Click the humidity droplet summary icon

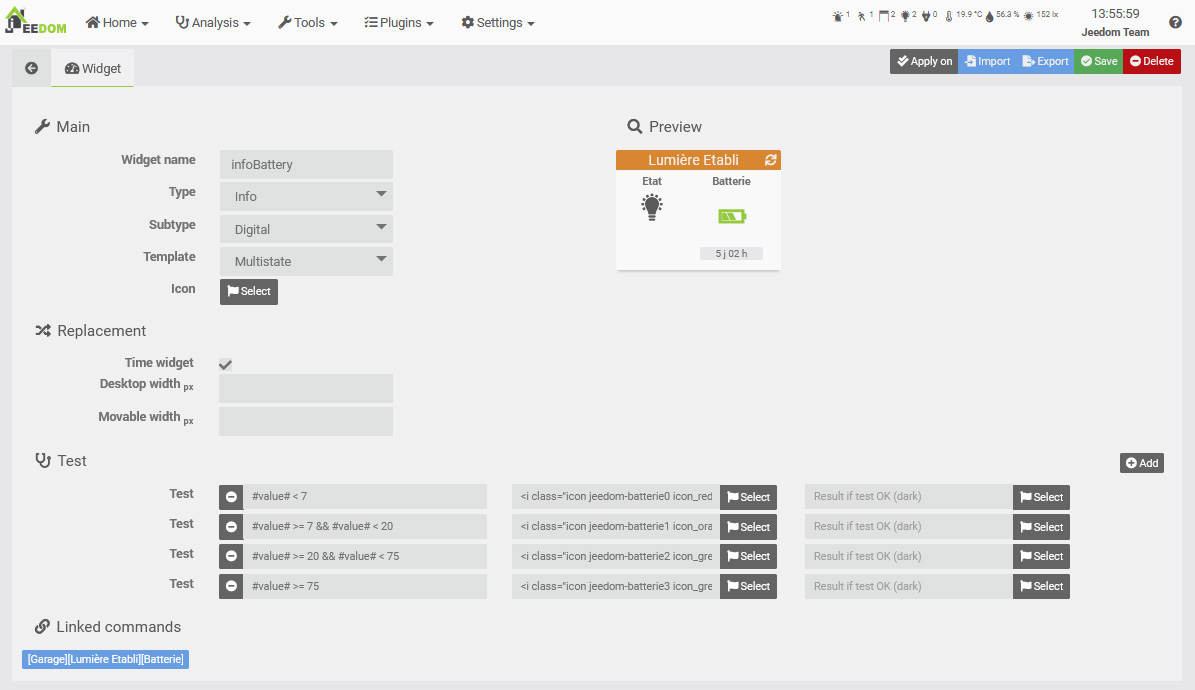(x=989, y=15)
